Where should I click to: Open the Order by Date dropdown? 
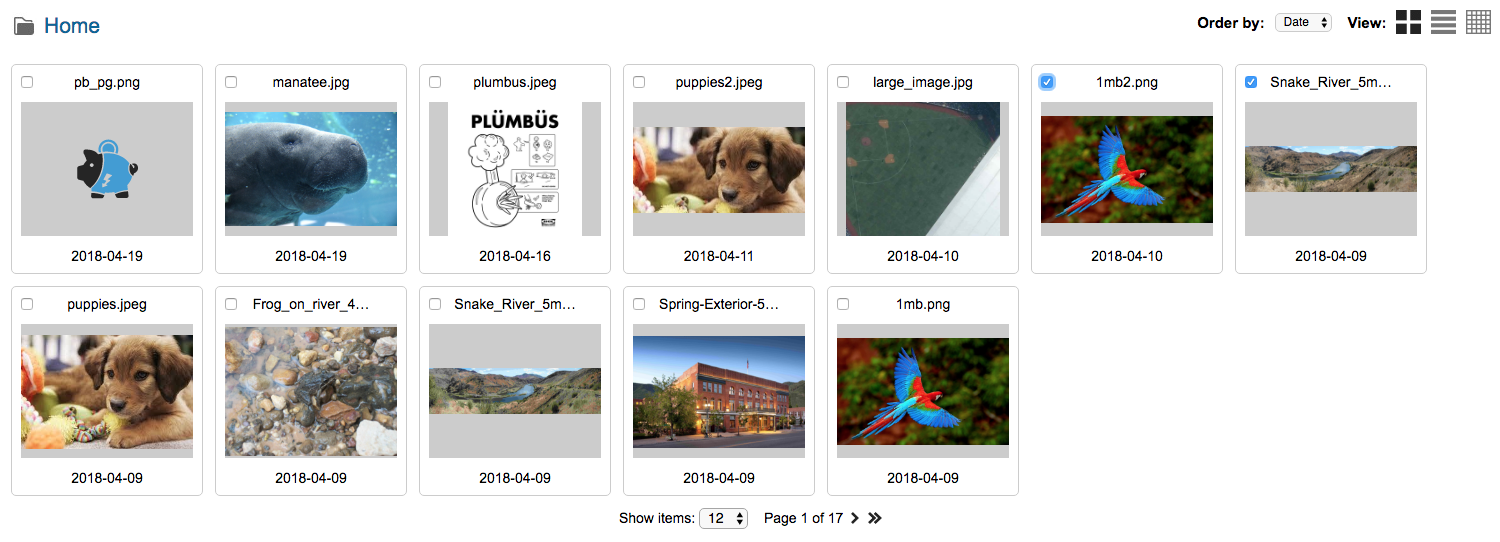1303,22
